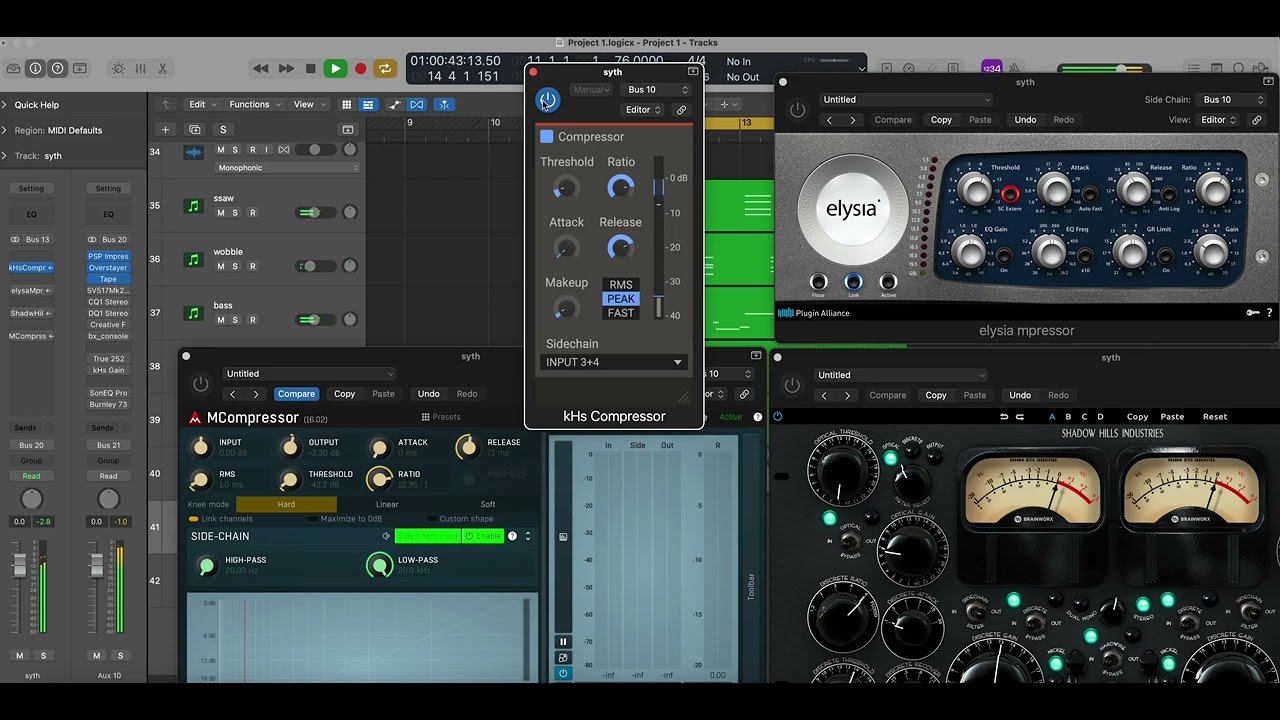Click the Fast Forward transport button
The width and height of the screenshot is (1280, 720).
point(286,69)
